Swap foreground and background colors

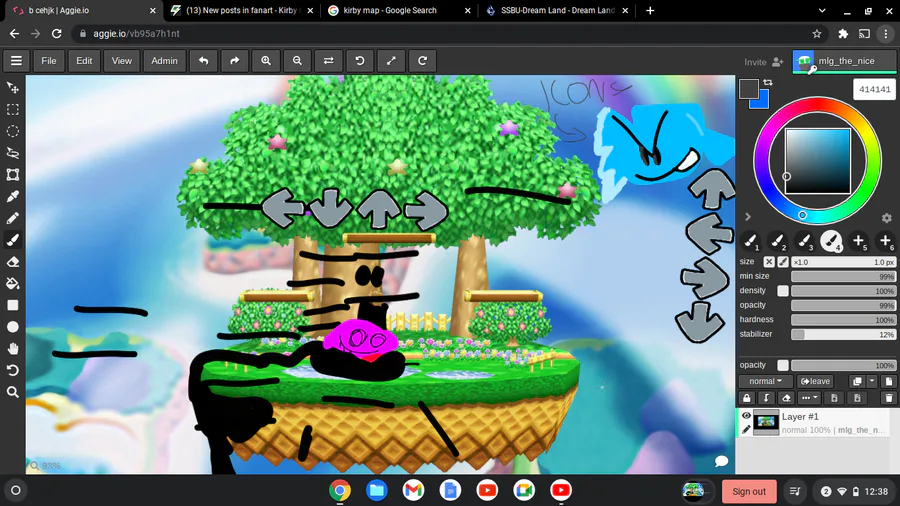click(x=768, y=83)
